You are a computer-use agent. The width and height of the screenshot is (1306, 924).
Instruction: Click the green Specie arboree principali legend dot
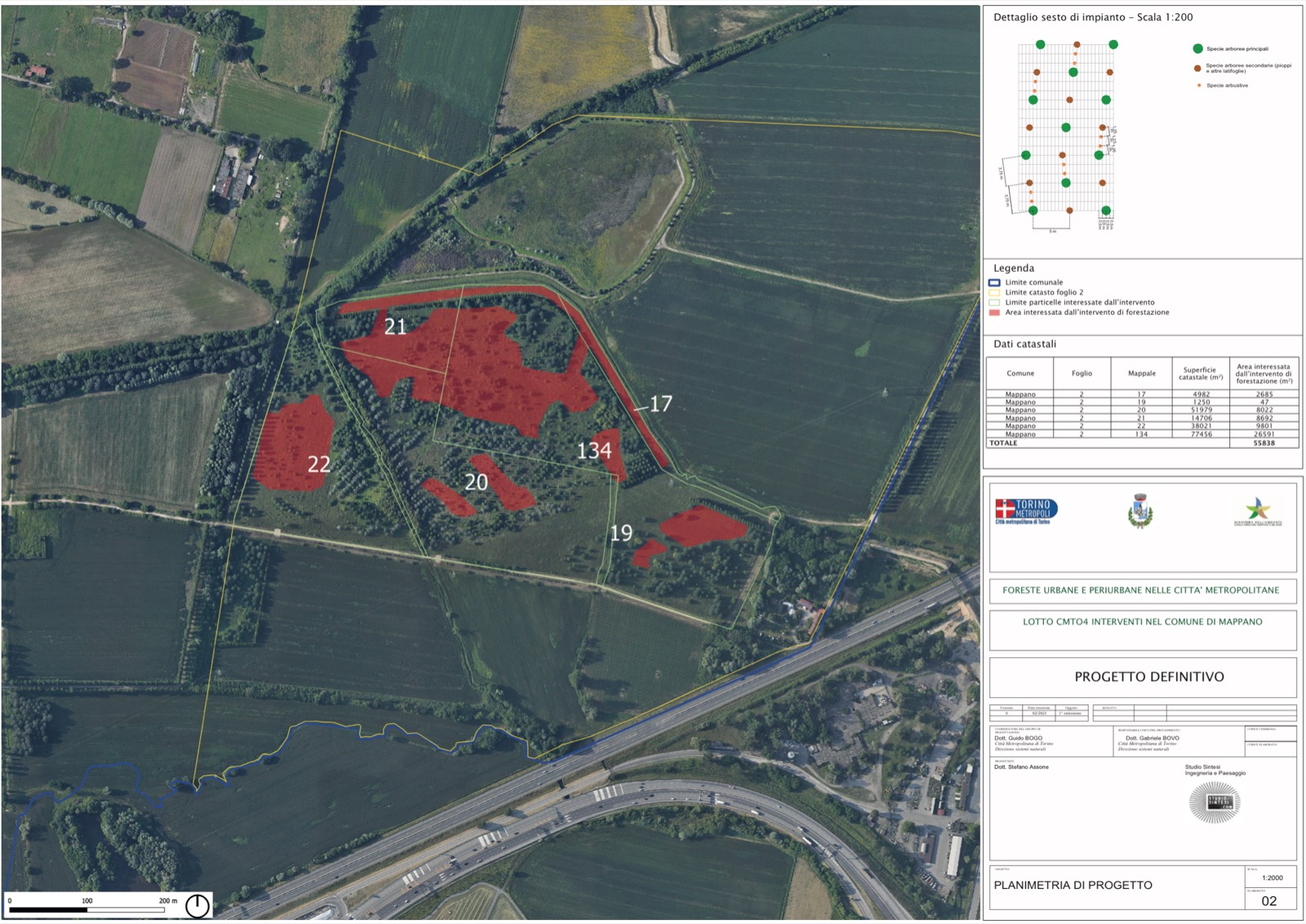point(1197,49)
